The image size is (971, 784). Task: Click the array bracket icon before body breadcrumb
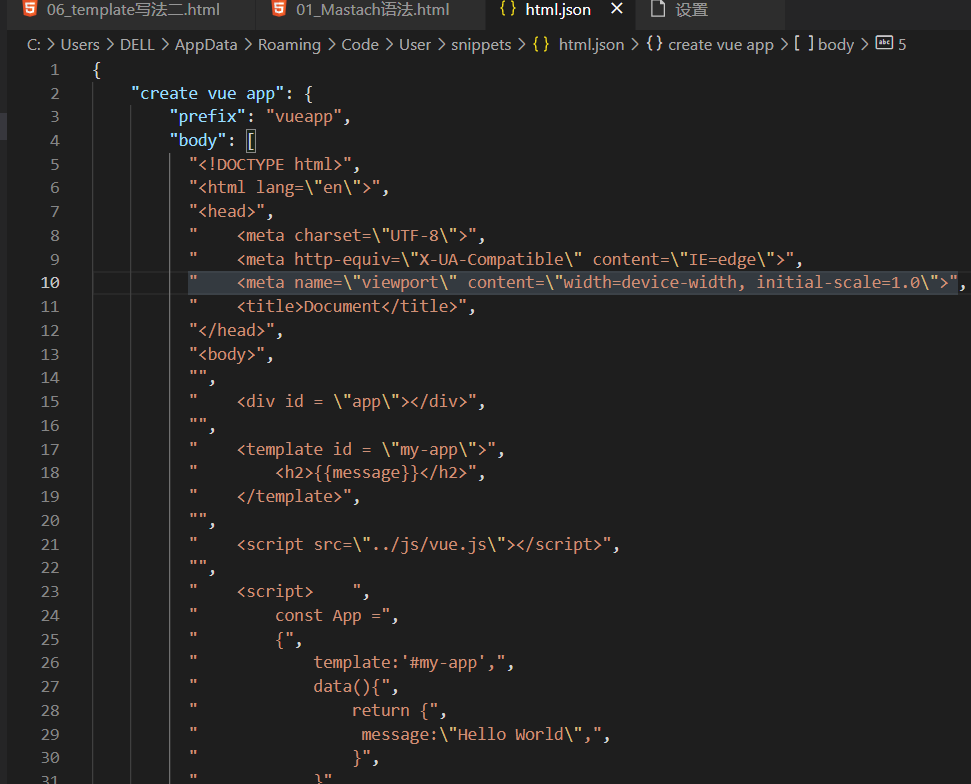pos(804,44)
